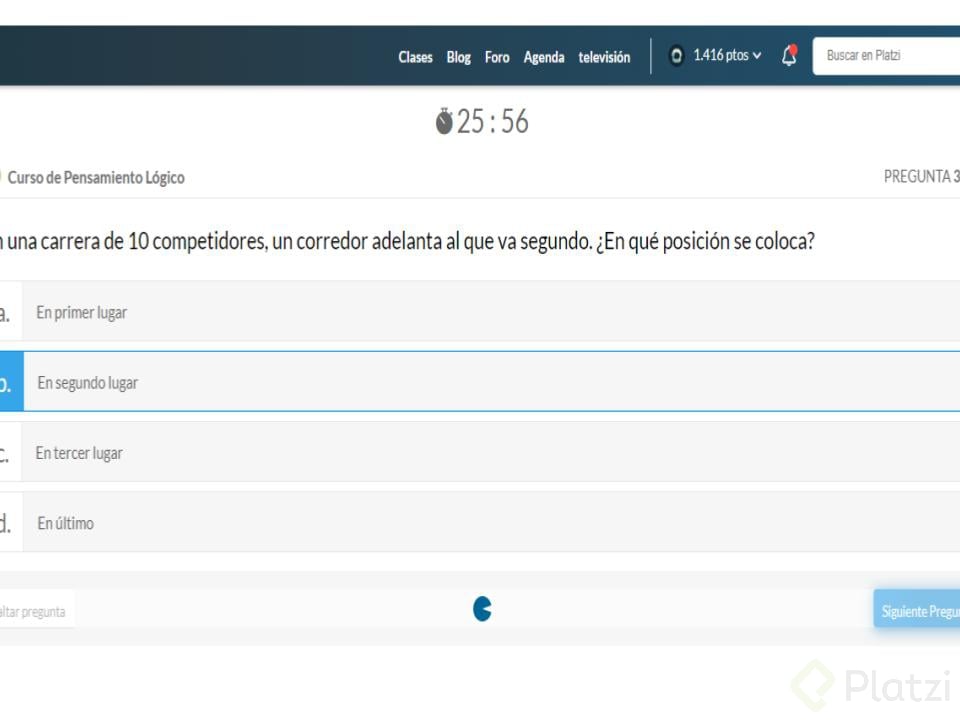Expand the 1.416 ptos dropdown
This screenshot has width=960, height=720.
click(722, 56)
